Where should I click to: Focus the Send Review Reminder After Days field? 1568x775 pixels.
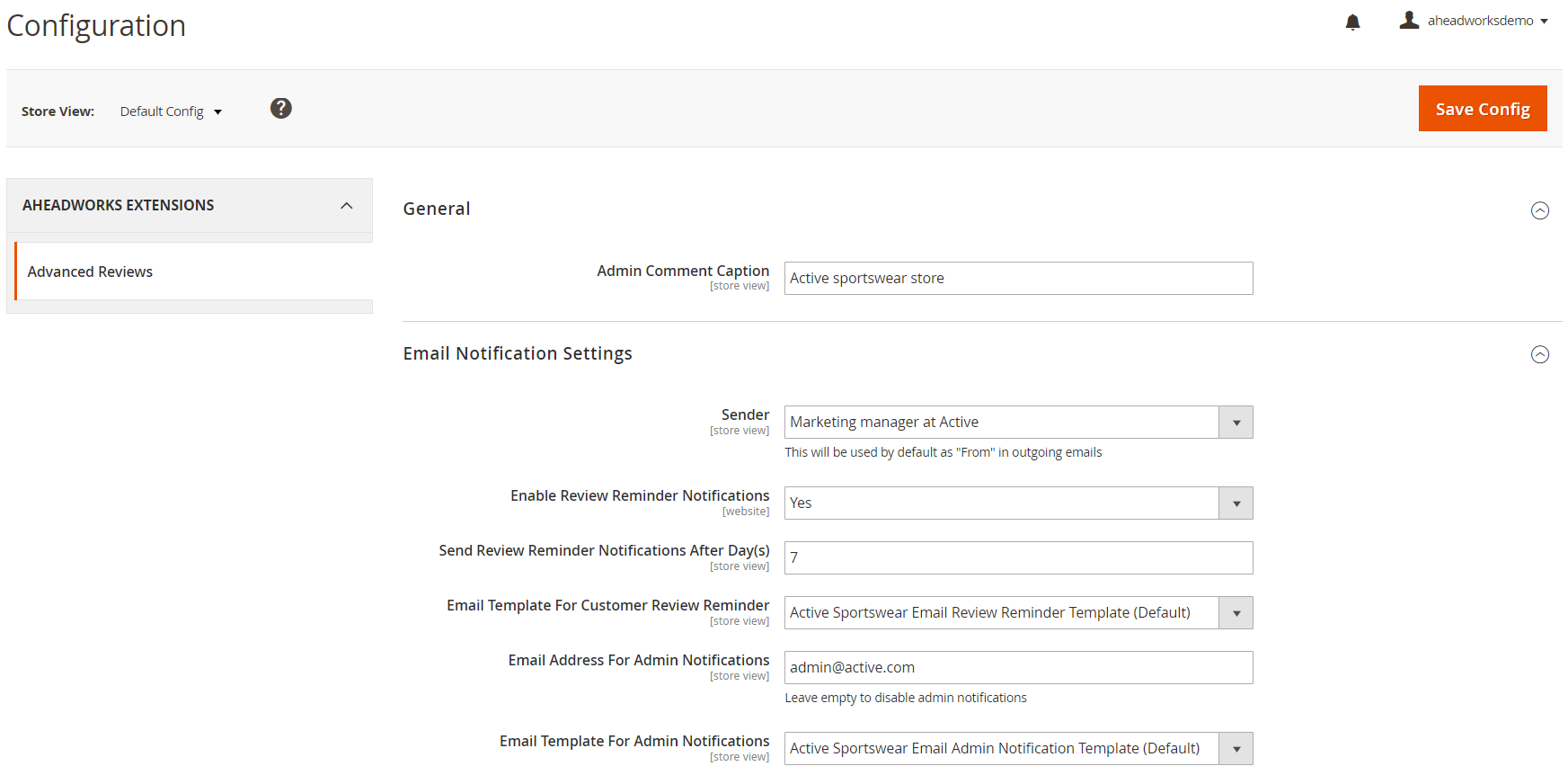click(x=1018, y=558)
